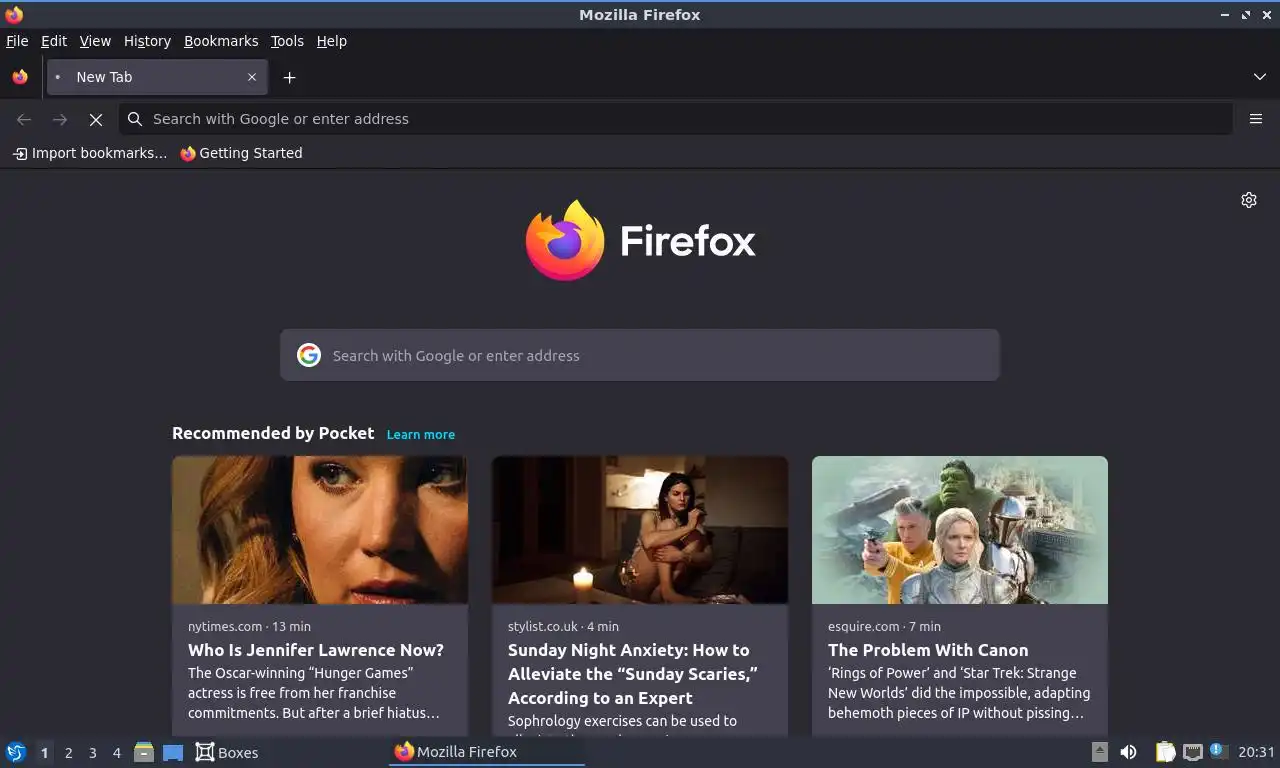Click the esquire.com · 7 min source text
This screenshot has height=768, width=1280.
[x=884, y=626]
